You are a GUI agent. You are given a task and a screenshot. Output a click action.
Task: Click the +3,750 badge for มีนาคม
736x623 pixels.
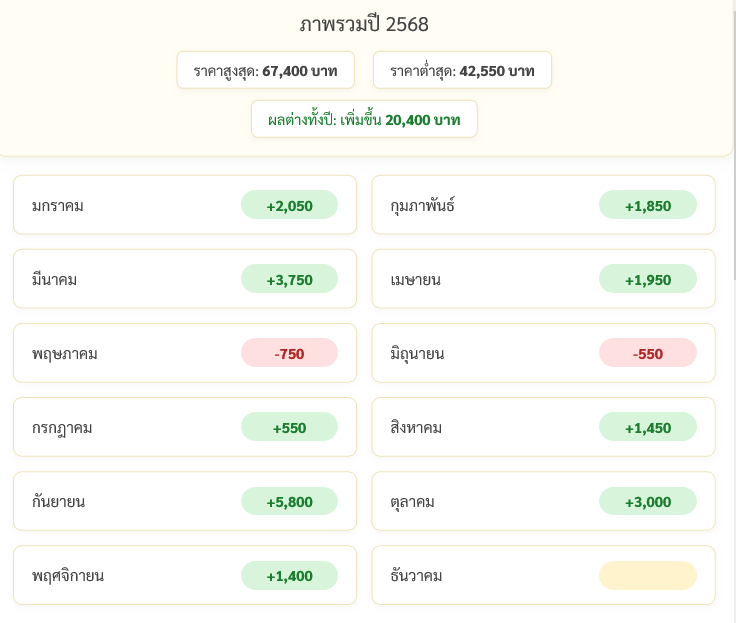(289, 280)
